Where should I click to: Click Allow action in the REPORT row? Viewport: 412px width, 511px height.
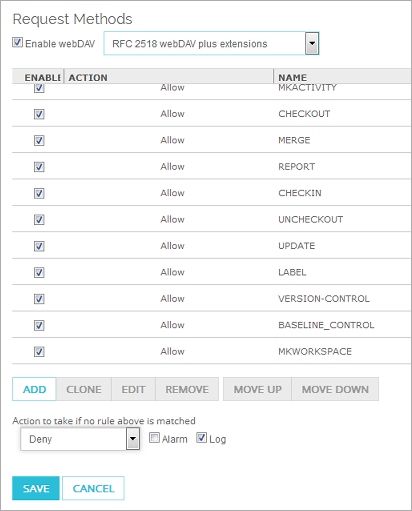(172, 167)
